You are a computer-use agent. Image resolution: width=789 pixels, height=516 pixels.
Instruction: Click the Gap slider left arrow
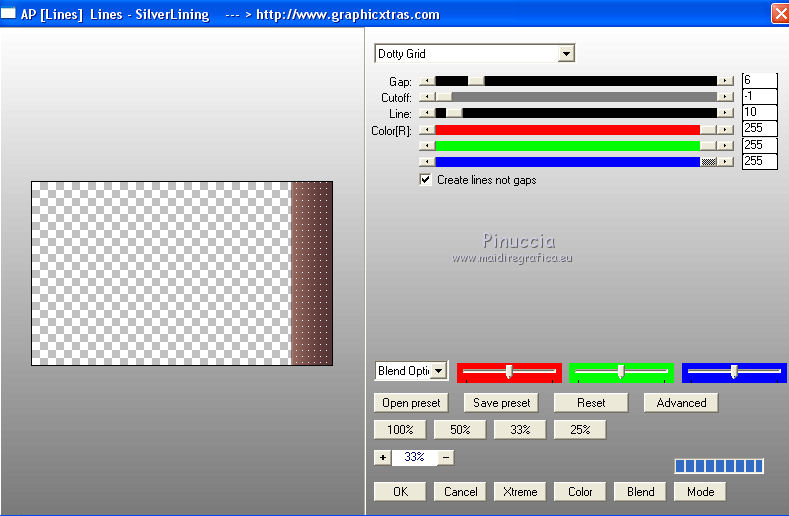tap(427, 81)
